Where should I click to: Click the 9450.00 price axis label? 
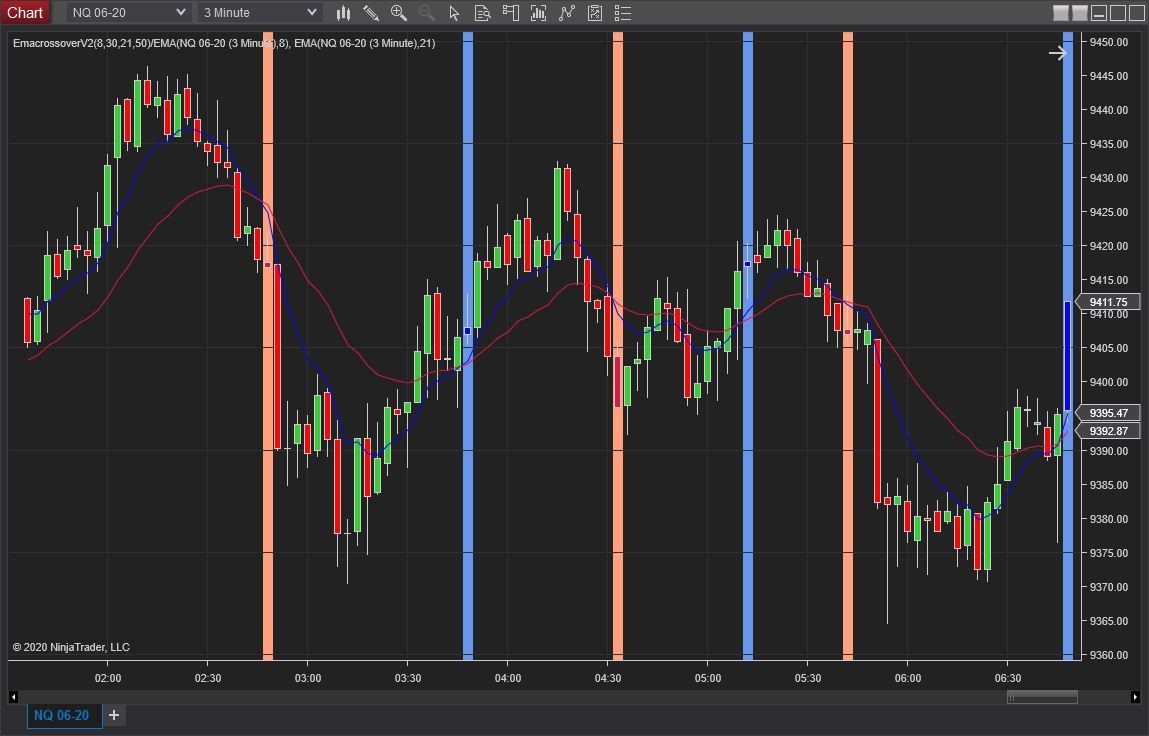pyautogui.click(x=1109, y=42)
